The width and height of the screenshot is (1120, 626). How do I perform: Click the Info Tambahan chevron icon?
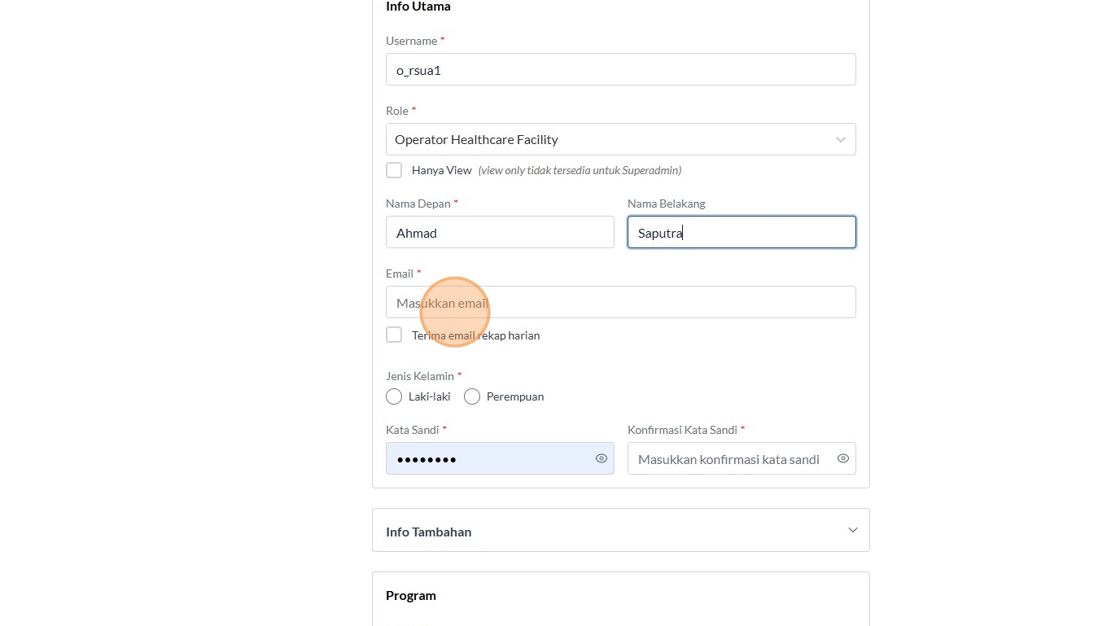(852, 530)
